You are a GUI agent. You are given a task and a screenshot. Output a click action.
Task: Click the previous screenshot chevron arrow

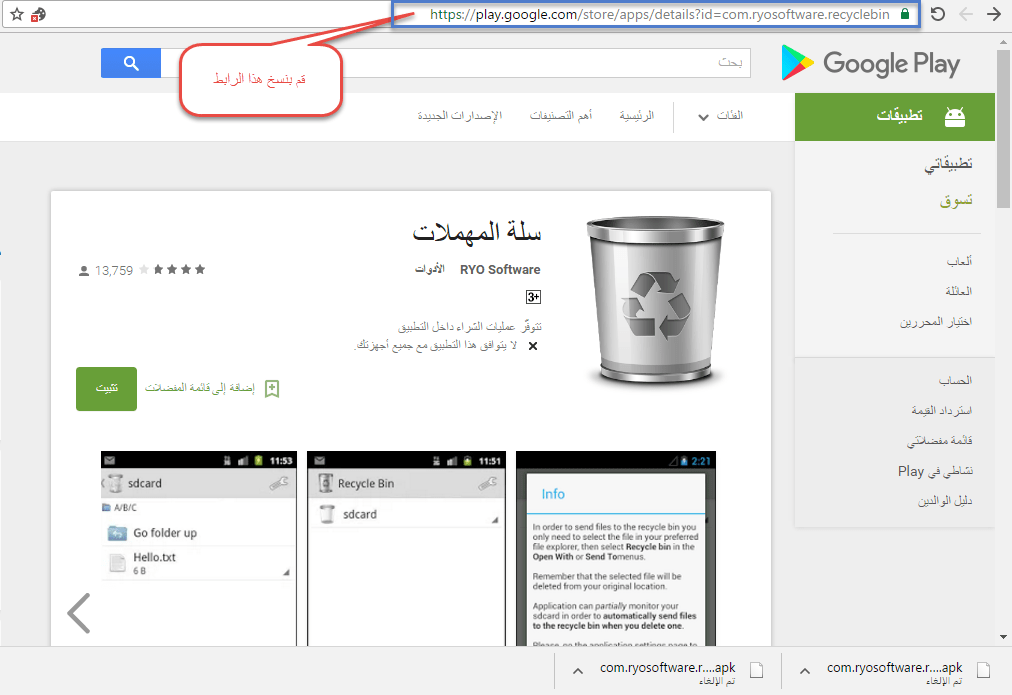pyautogui.click(x=79, y=613)
